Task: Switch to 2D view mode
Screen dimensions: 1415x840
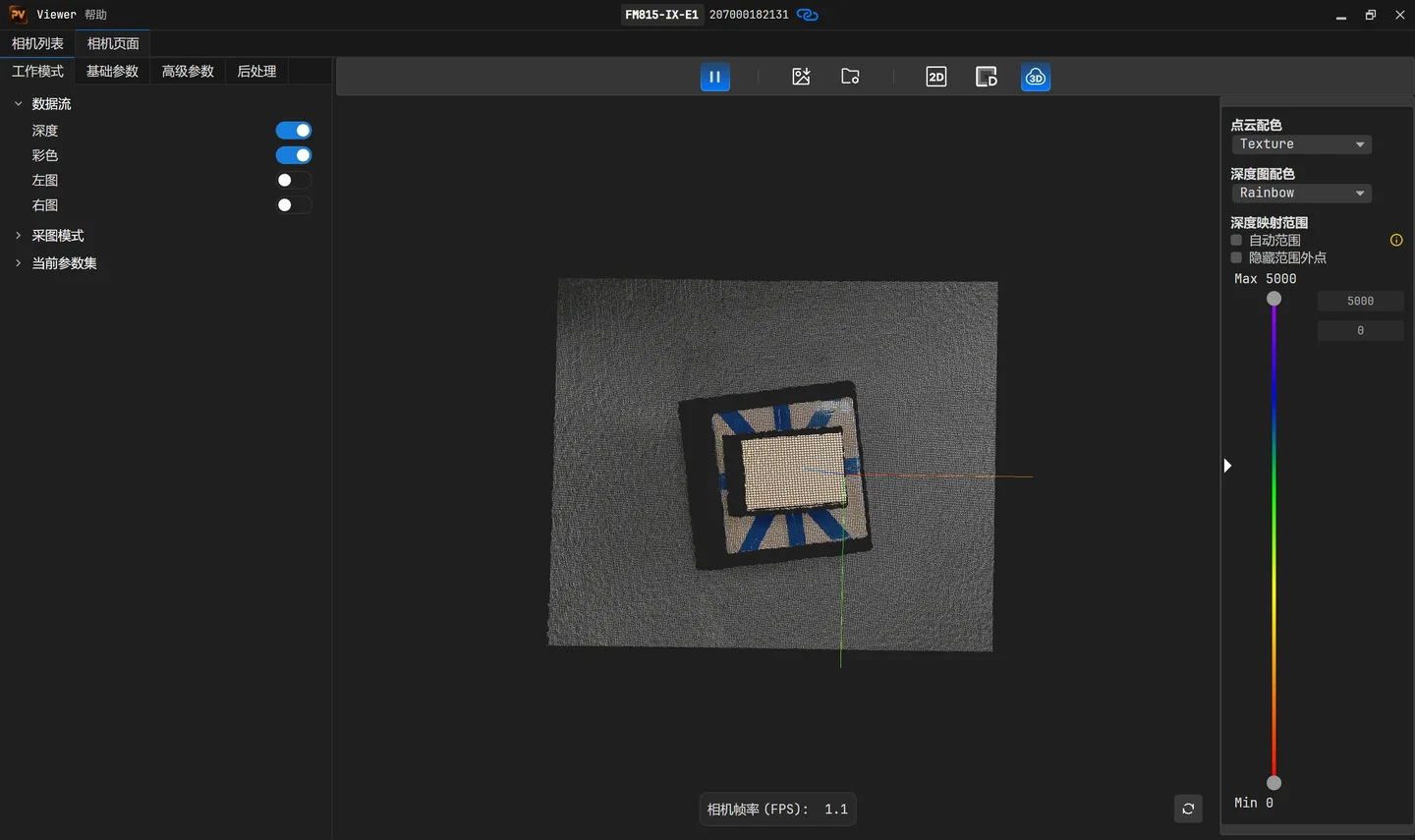Action: [x=936, y=77]
